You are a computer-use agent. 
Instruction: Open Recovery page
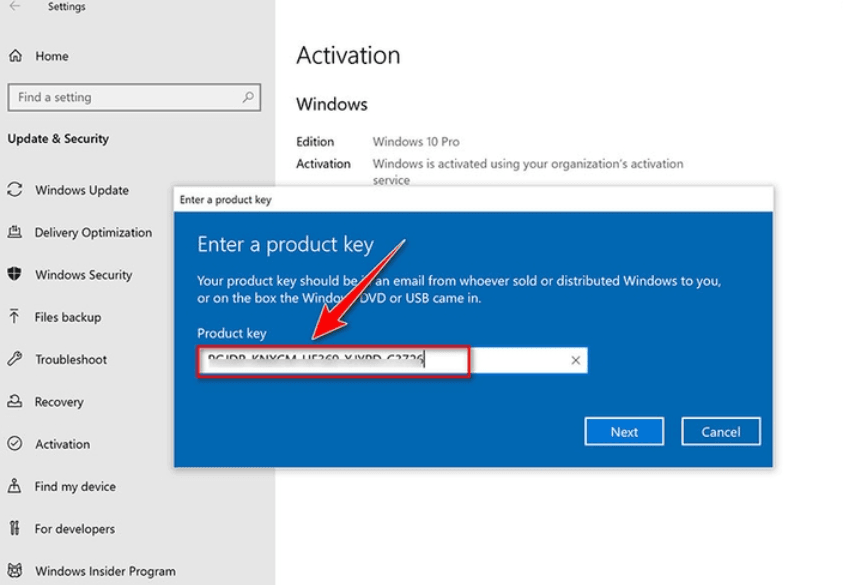pos(59,402)
